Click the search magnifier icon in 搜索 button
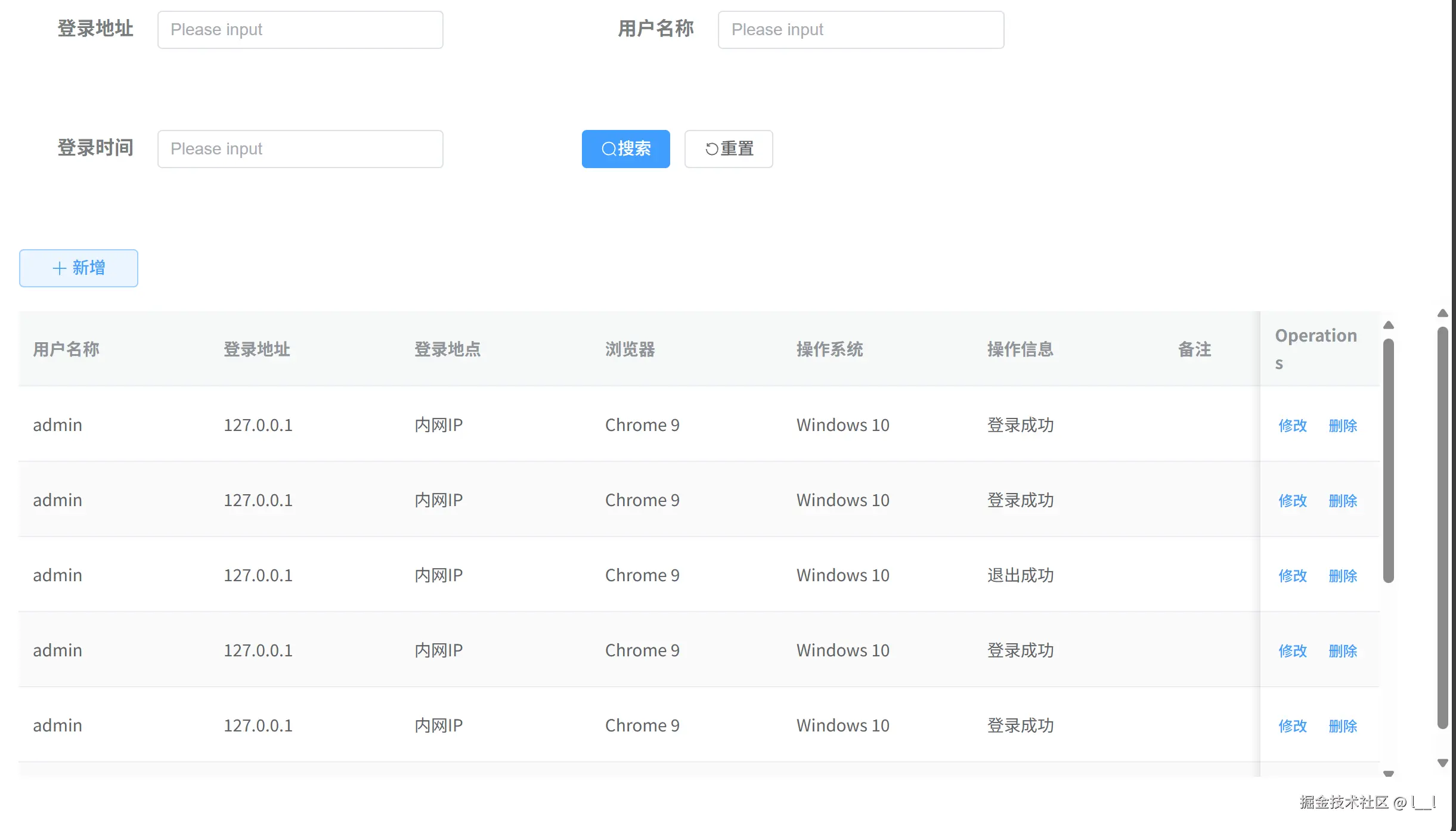The height and width of the screenshot is (831, 1456). click(x=610, y=149)
